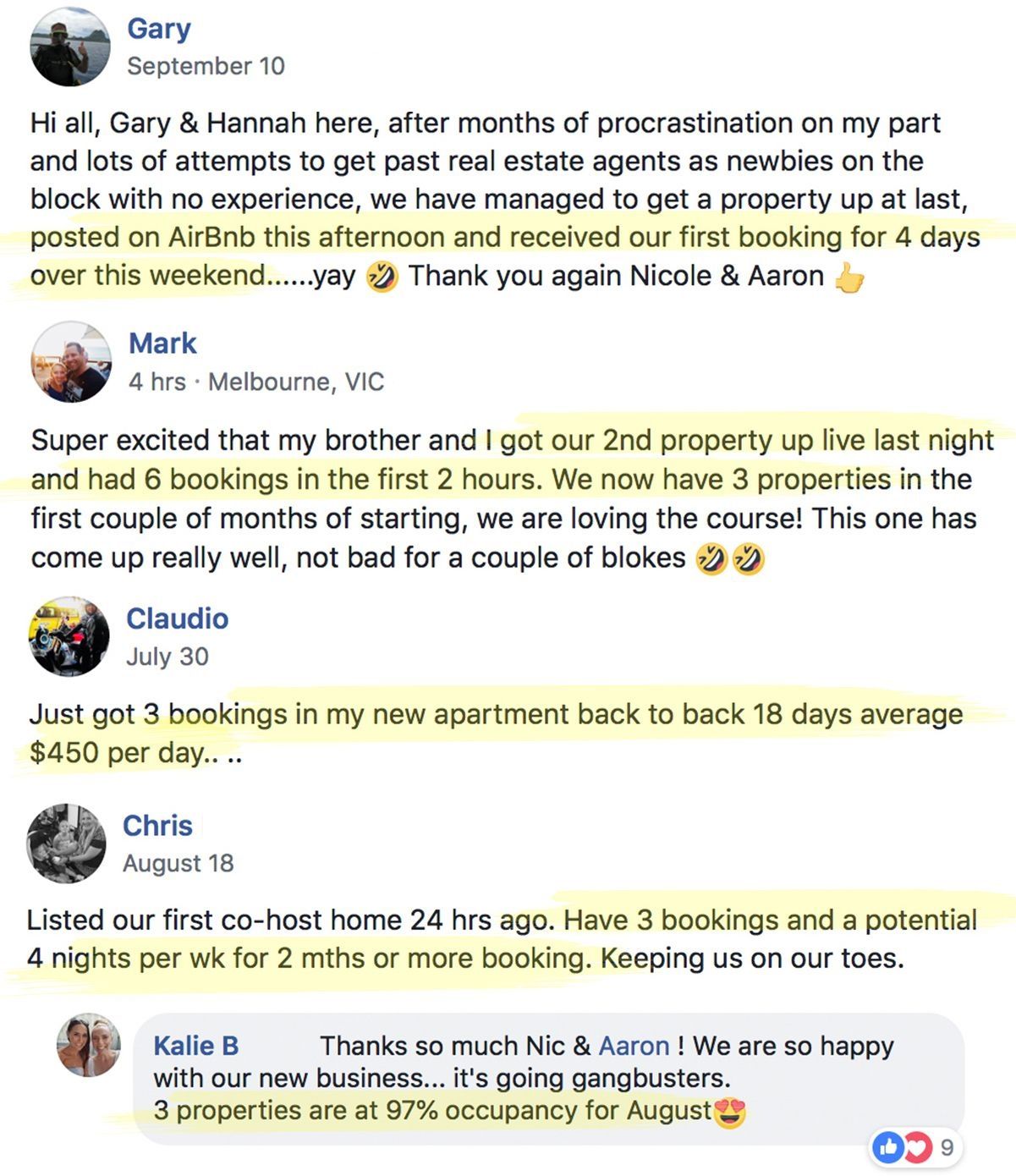Open Gary's profile name link
Screen dimensions: 1016x1176
coord(159,28)
